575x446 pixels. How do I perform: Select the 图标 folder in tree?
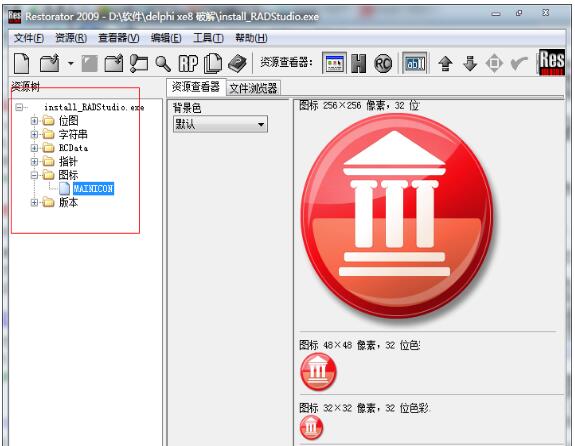point(68,175)
